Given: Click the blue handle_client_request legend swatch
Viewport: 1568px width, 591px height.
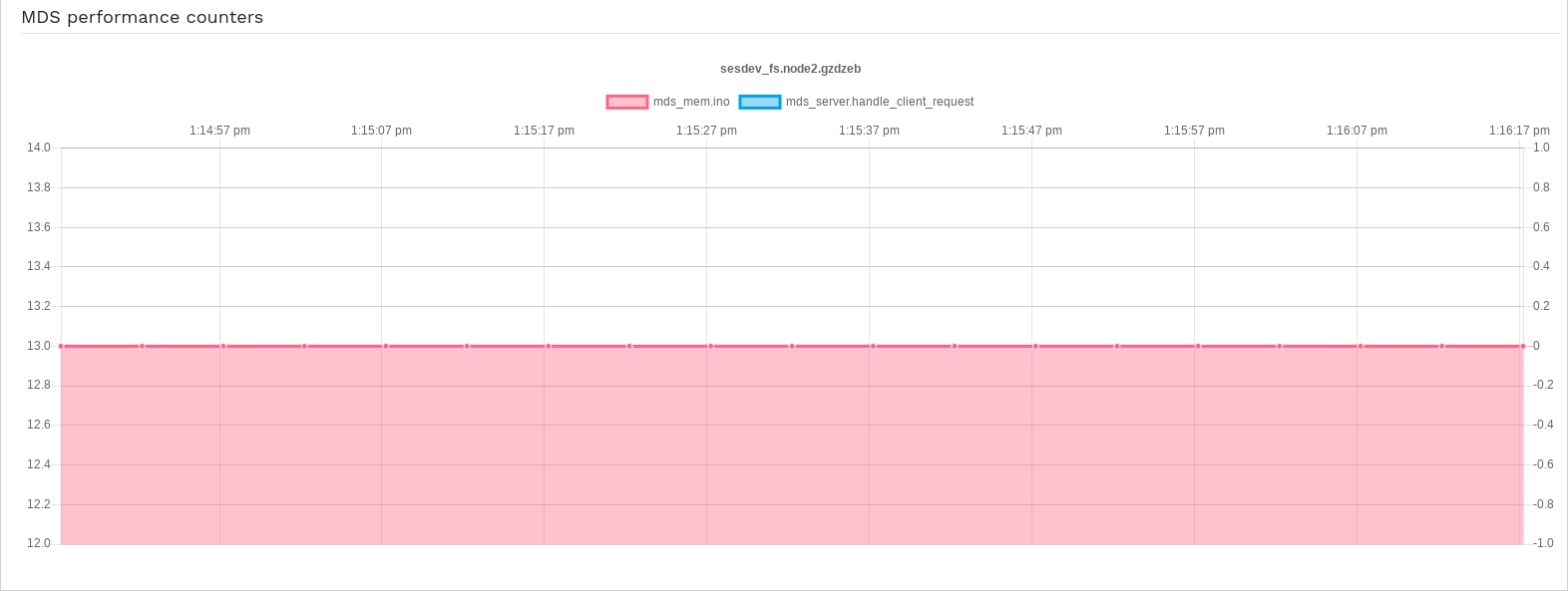Looking at the screenshot, I should point(760,102).
